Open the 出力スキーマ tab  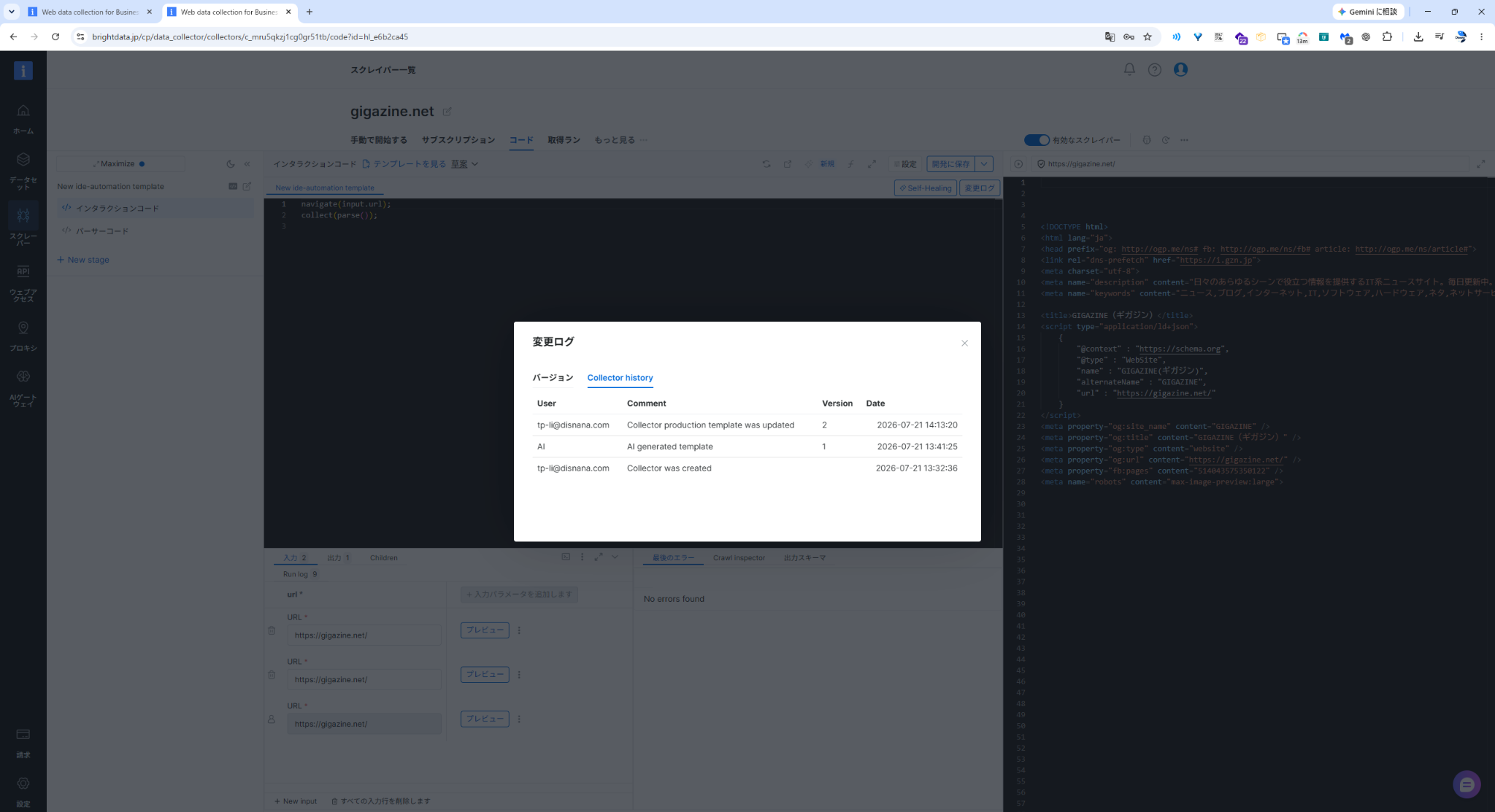[804, 558]
